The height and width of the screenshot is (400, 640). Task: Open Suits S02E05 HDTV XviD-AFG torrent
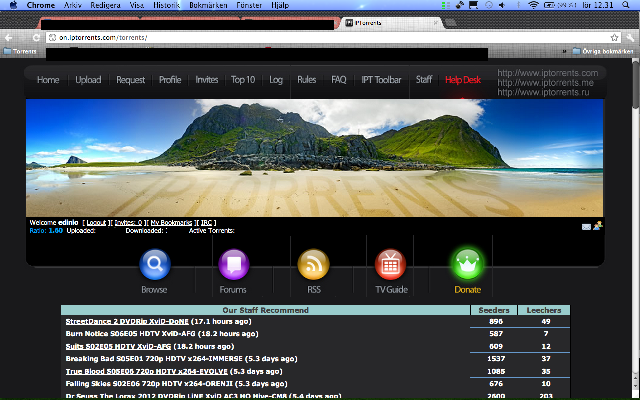pos(118,347)
